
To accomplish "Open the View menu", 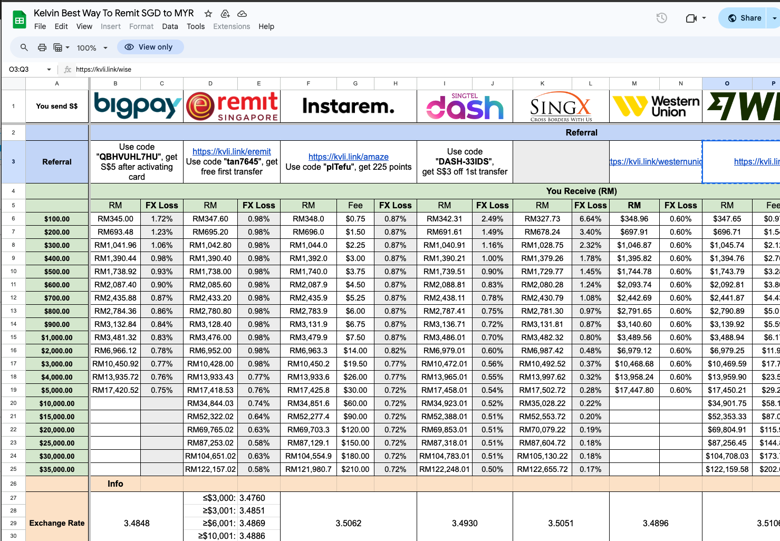I will [x=84, y=26].
